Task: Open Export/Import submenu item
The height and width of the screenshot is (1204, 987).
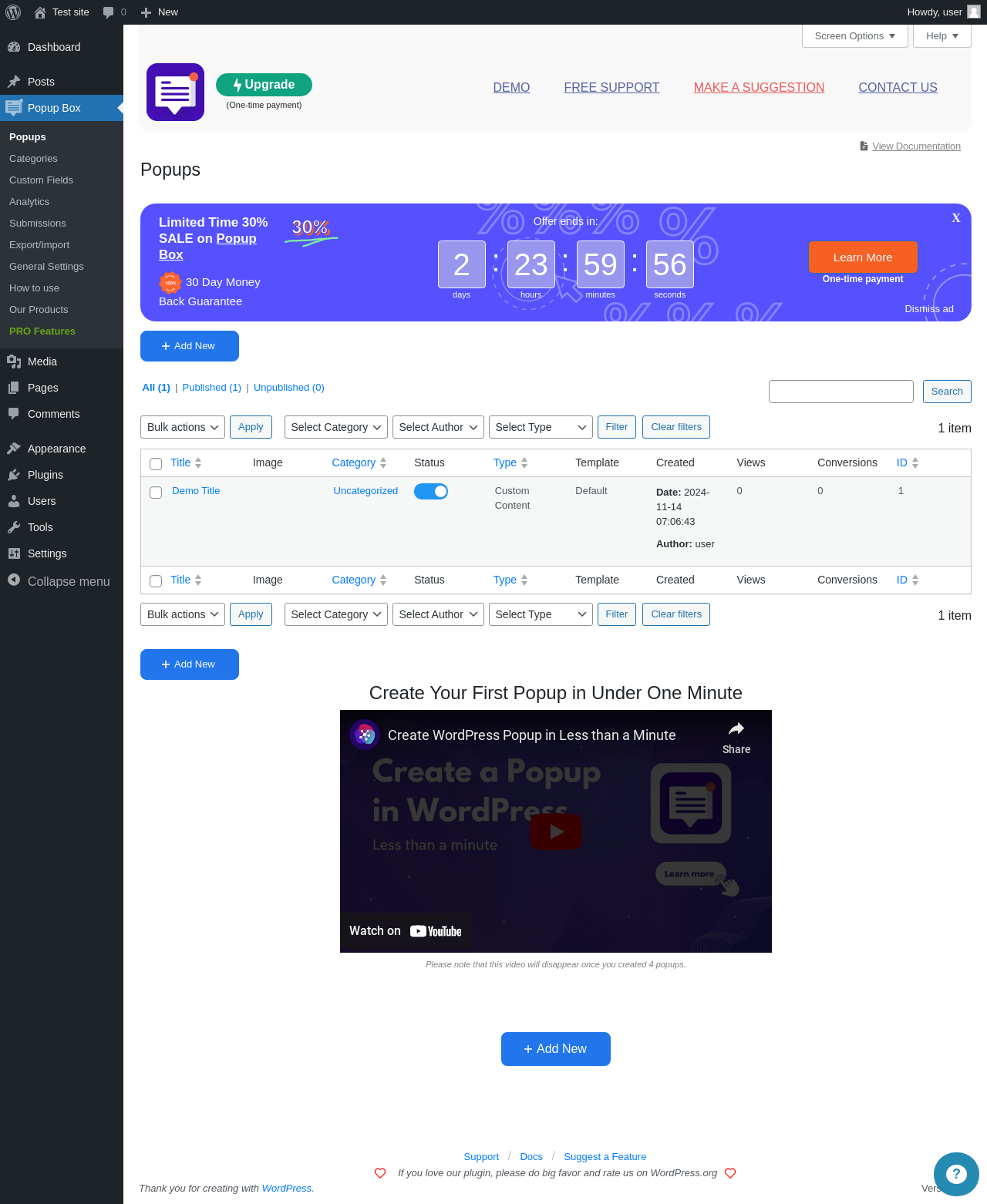Action: pyautogui.click(x=39, y=245)
